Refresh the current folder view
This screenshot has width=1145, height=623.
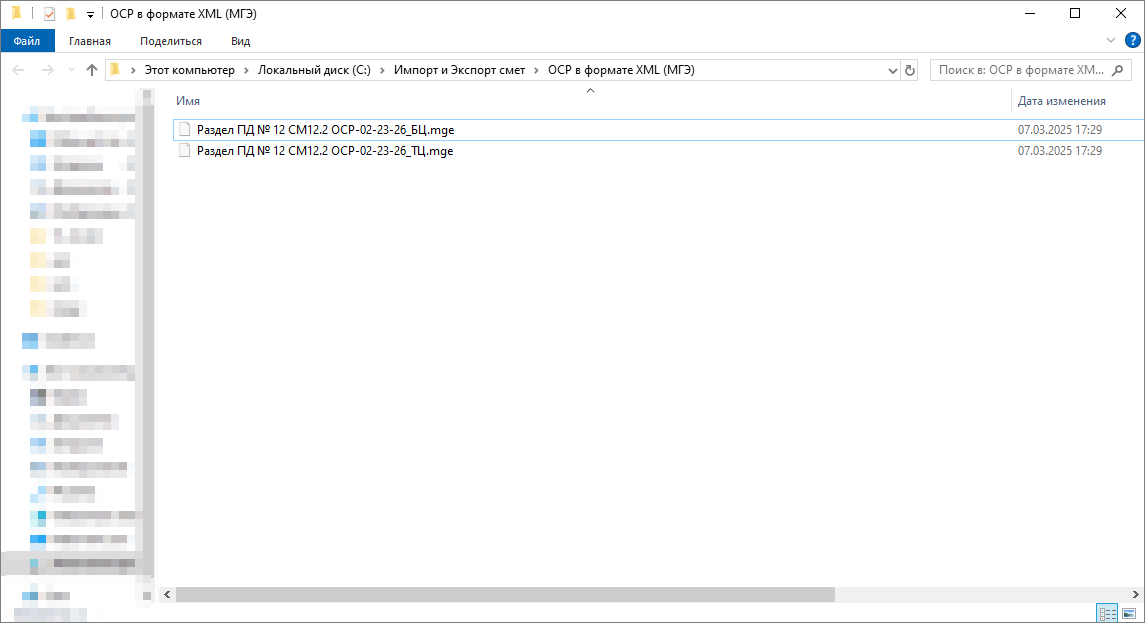point(909,70)
